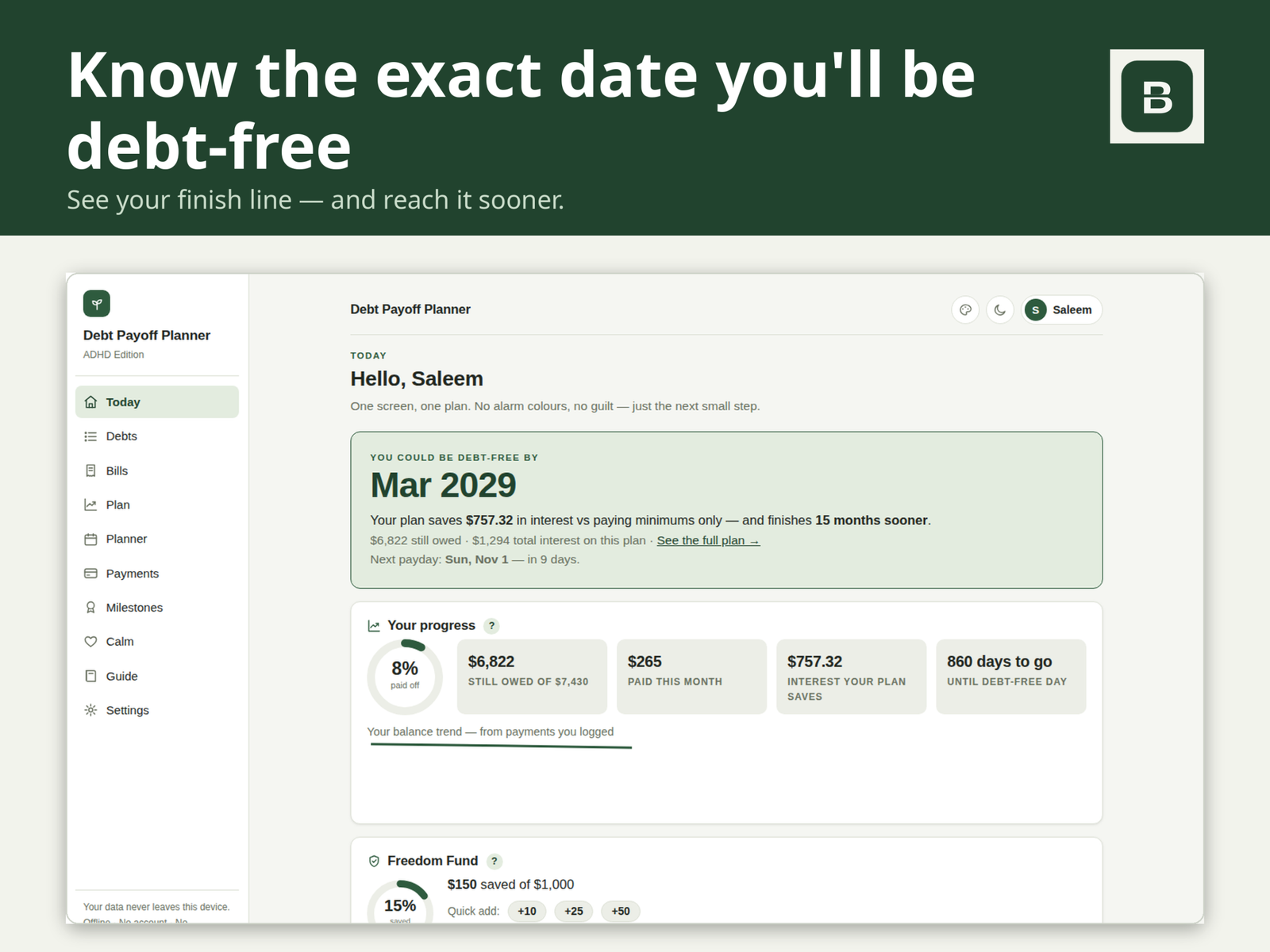Click the $6,822 still owed card
Image resolution: width=1270 pixels, height=952 pixels.
tap(532, 677)
